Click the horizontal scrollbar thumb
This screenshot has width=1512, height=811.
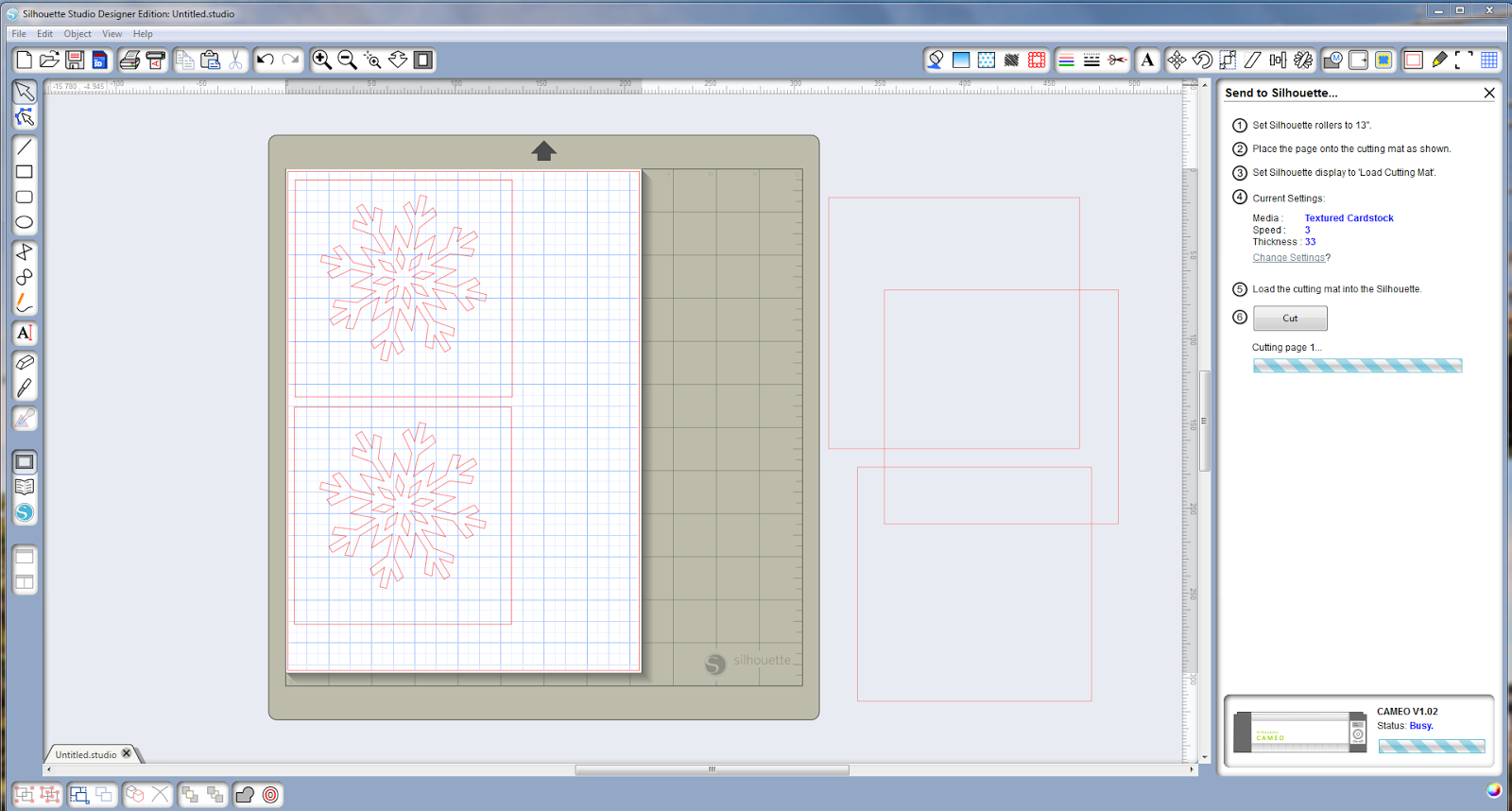[x=712, y=769]
